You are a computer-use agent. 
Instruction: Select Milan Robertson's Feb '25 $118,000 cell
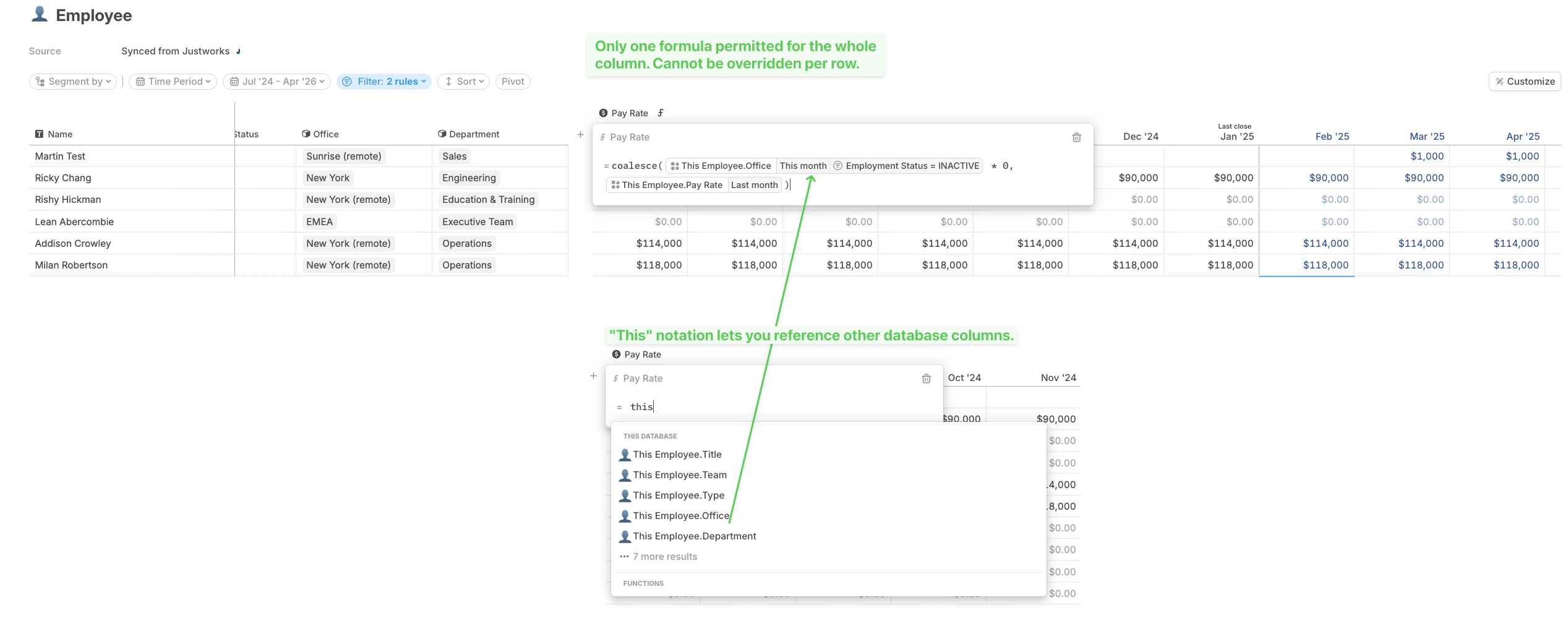(x=1307, y=265)
